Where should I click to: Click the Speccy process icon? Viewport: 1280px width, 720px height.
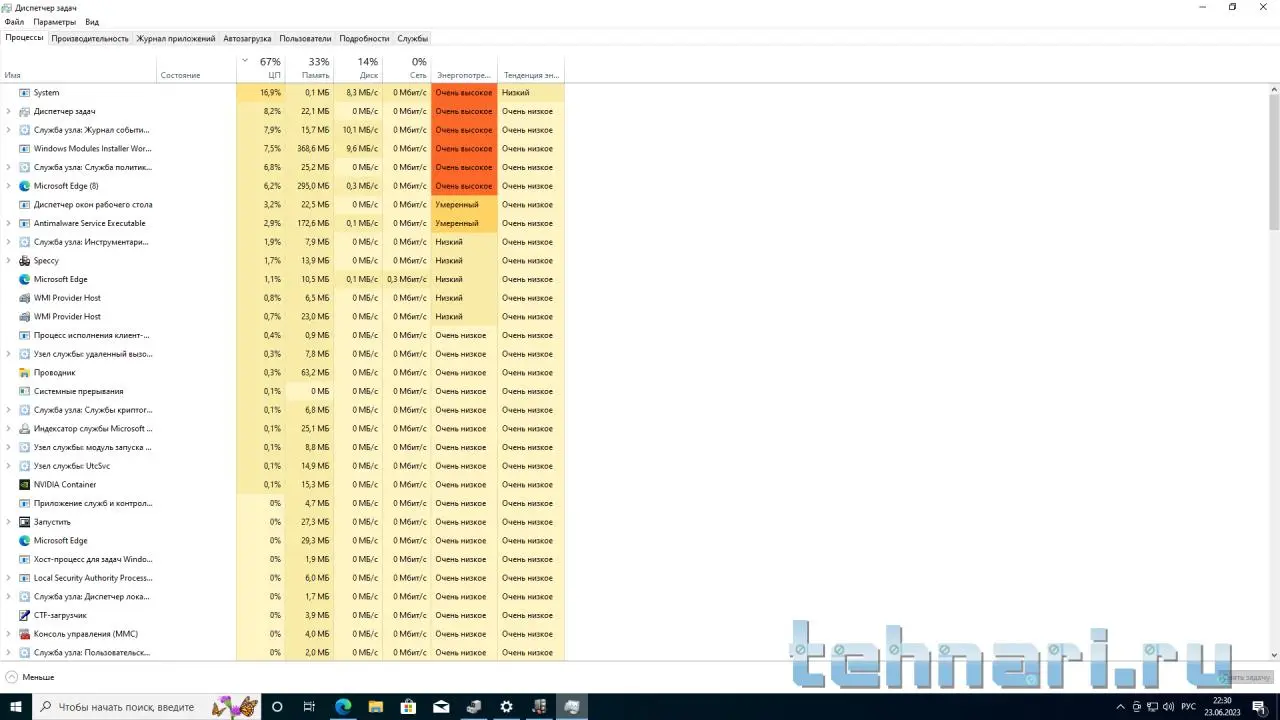tap(25, 261)
